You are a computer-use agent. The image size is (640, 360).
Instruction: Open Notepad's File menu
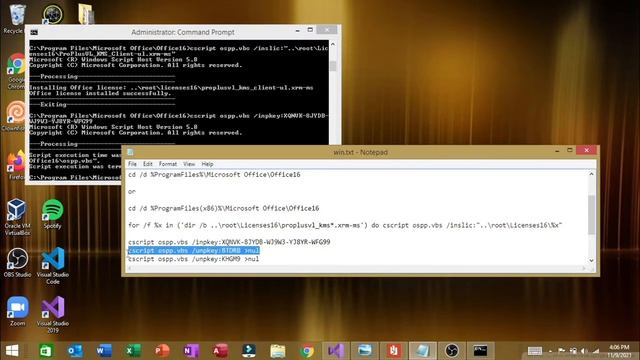coord(132,164)
